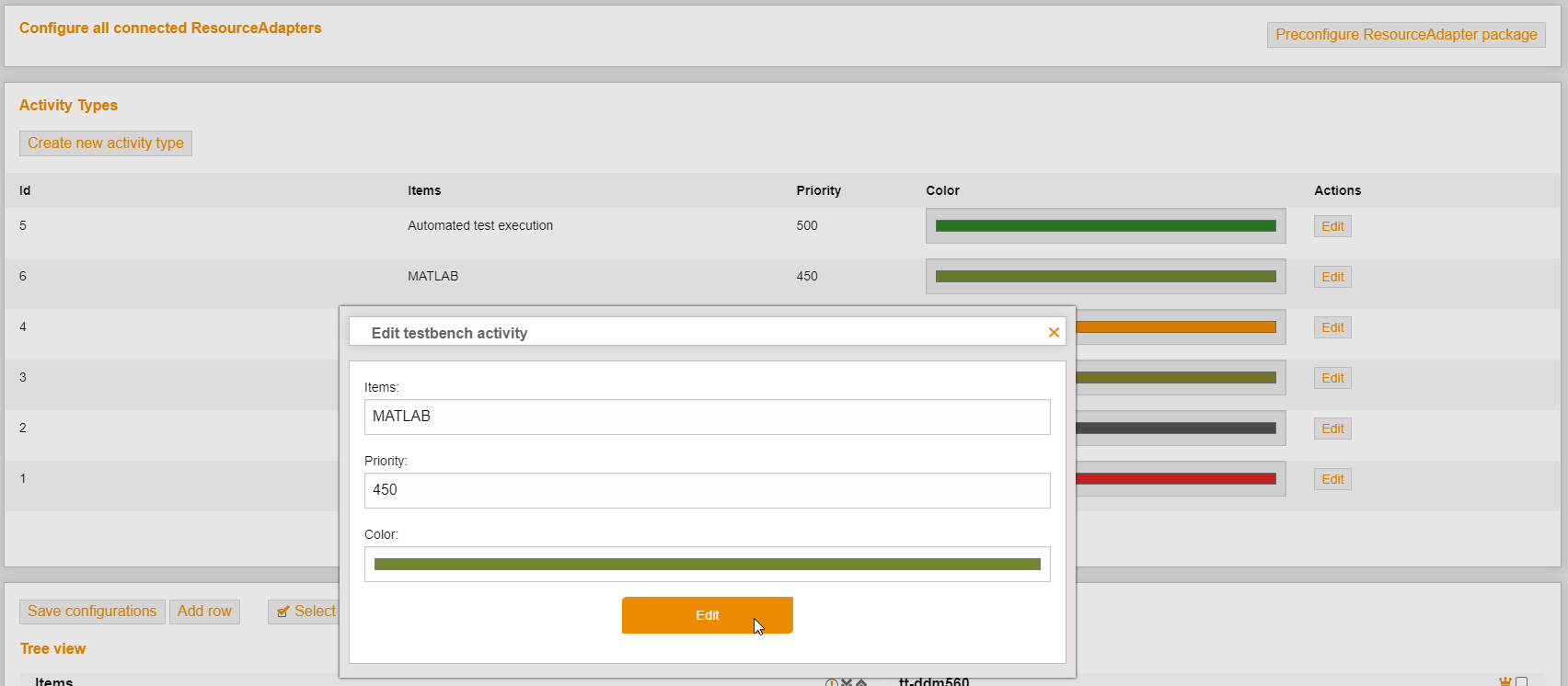
Task: Focus the Items field containing MATLAB
Action: click(x=707, y=417)
